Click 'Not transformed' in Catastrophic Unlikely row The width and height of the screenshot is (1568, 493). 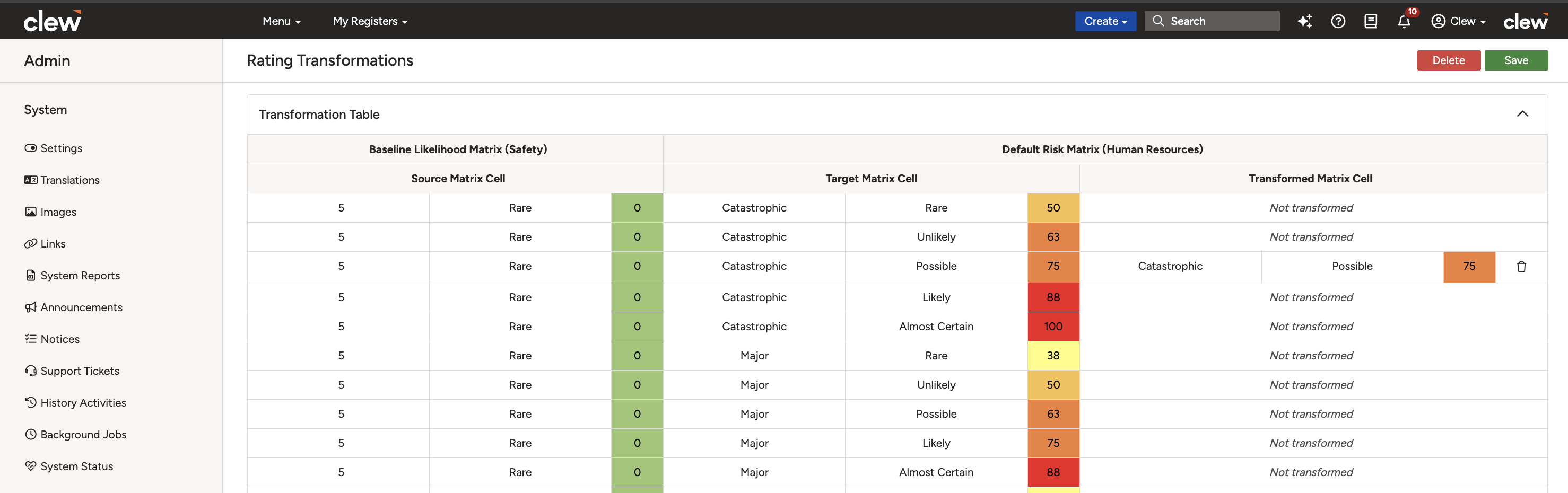pyautogui.click(x=1311, y=237)
